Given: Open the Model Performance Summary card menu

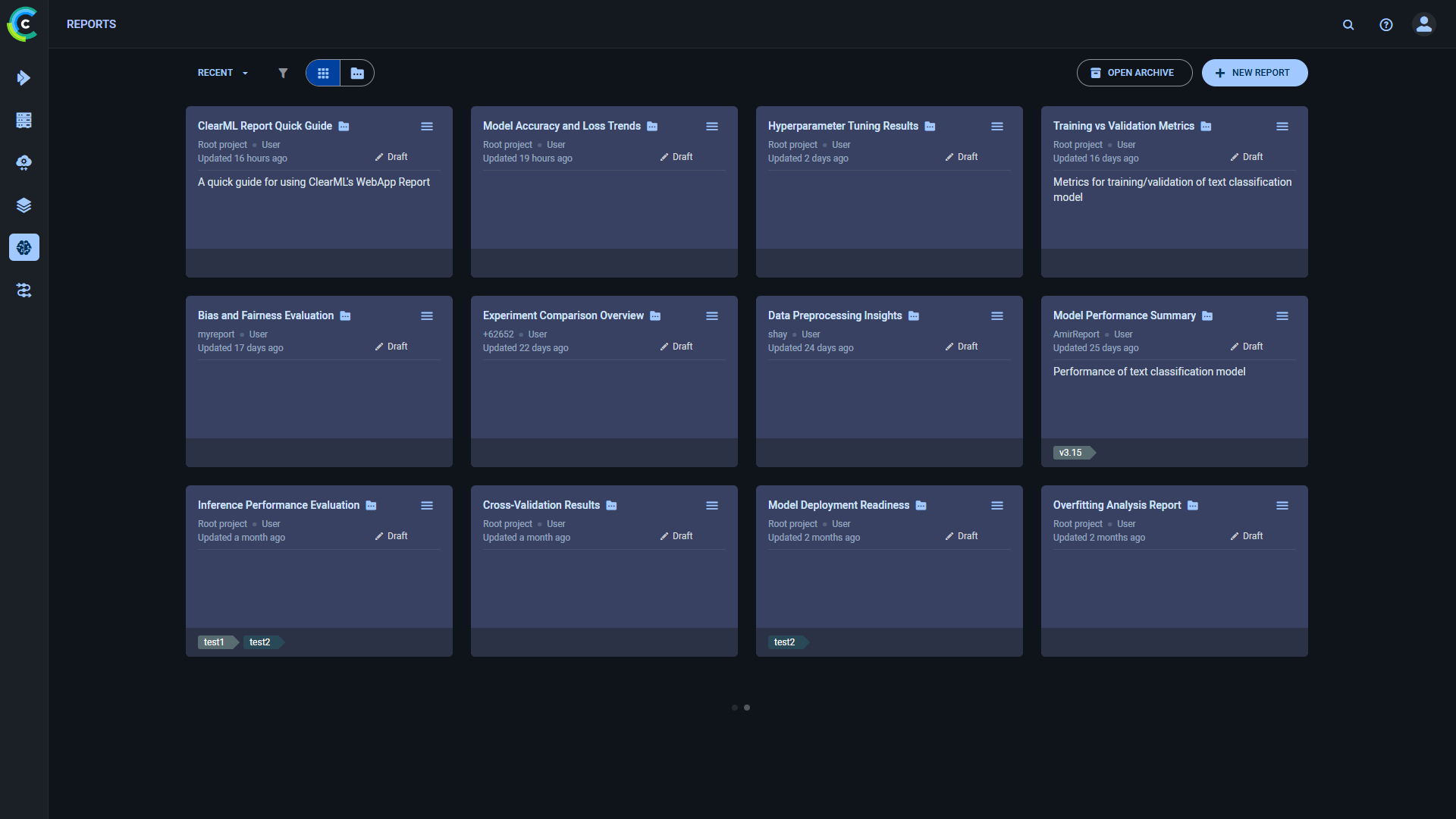Looking at the screenshot, I should pyautogui.click(x=1283, y=315).
